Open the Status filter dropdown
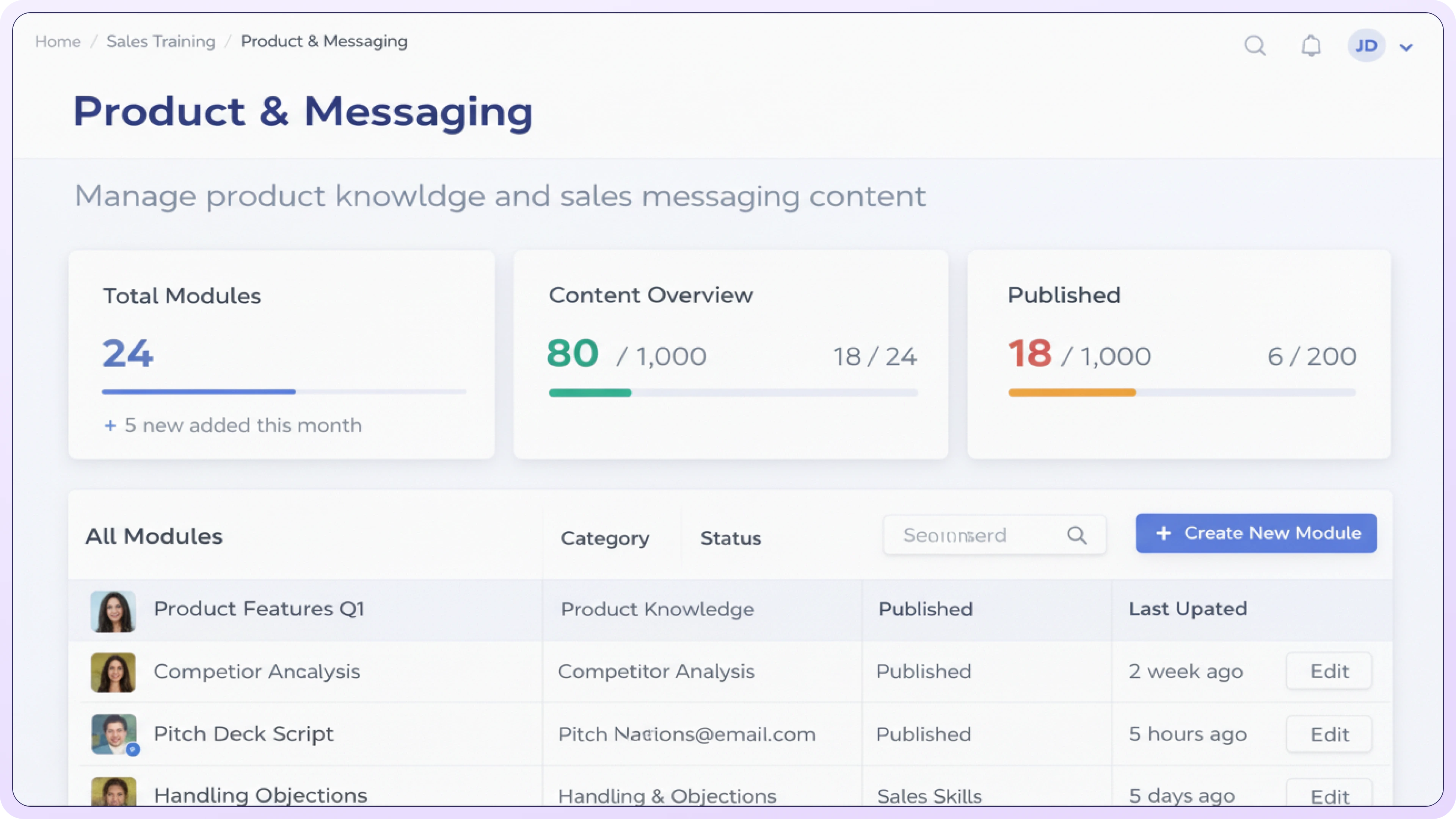Viewport: 1456px width, 819px height. point(730,538)
